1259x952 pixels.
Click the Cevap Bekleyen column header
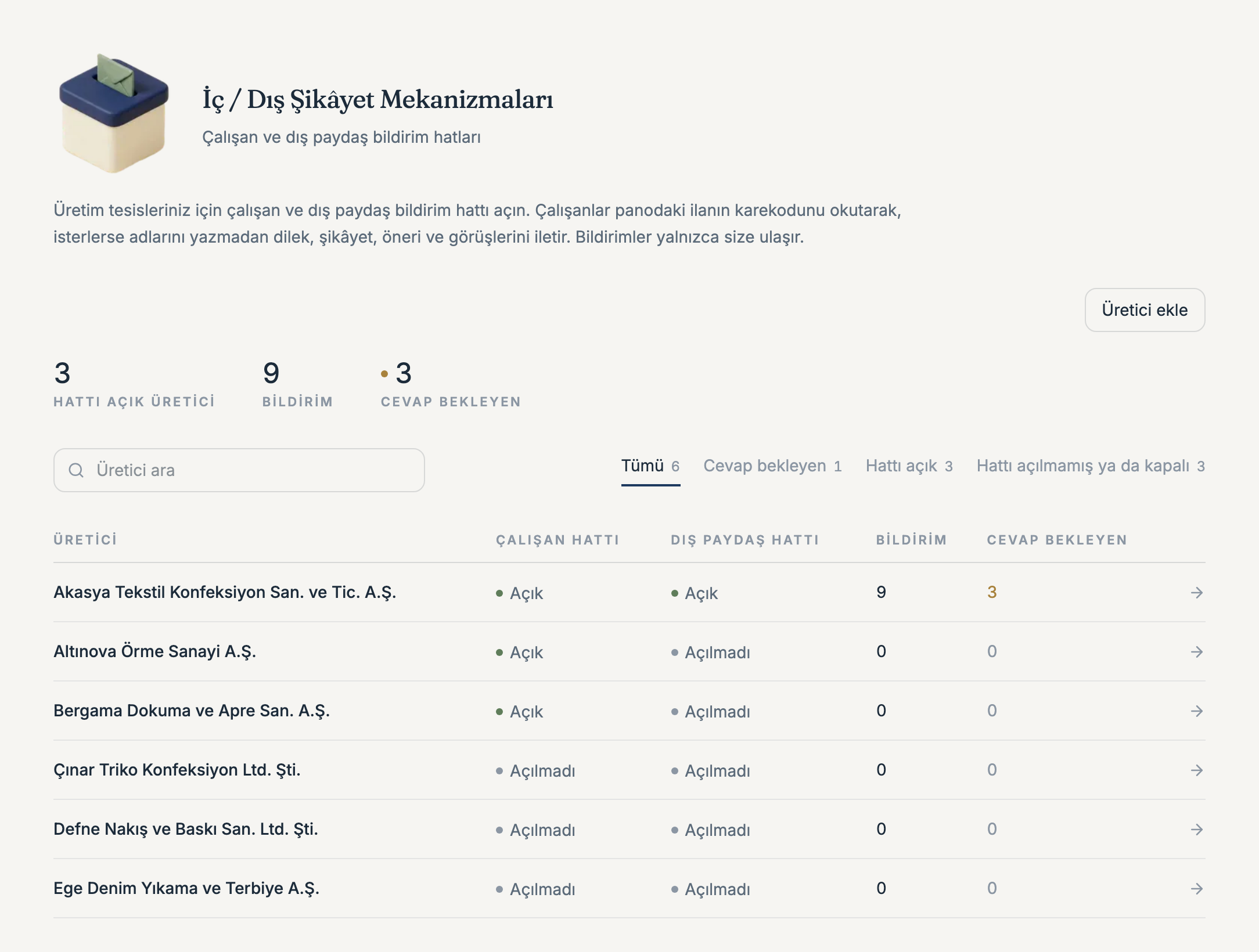(1057, 540)
